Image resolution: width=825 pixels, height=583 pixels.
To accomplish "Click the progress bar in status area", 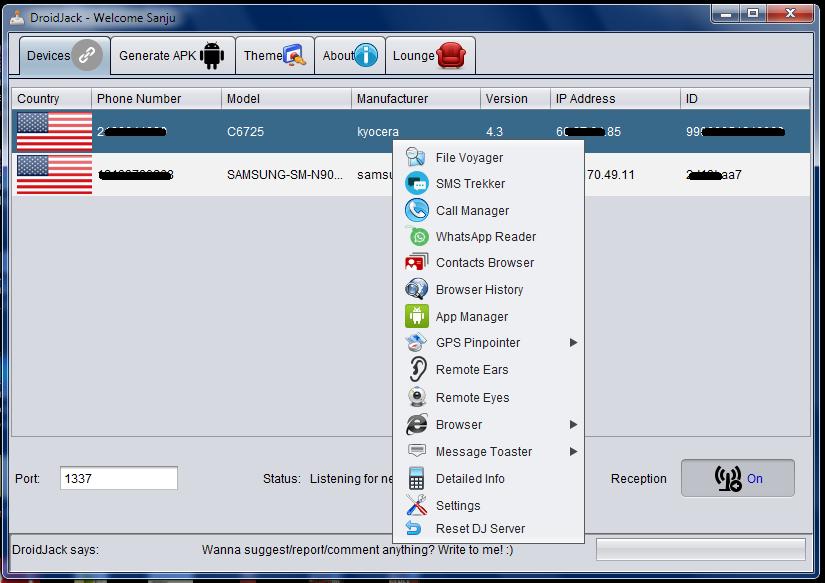I will click(700, 549).
